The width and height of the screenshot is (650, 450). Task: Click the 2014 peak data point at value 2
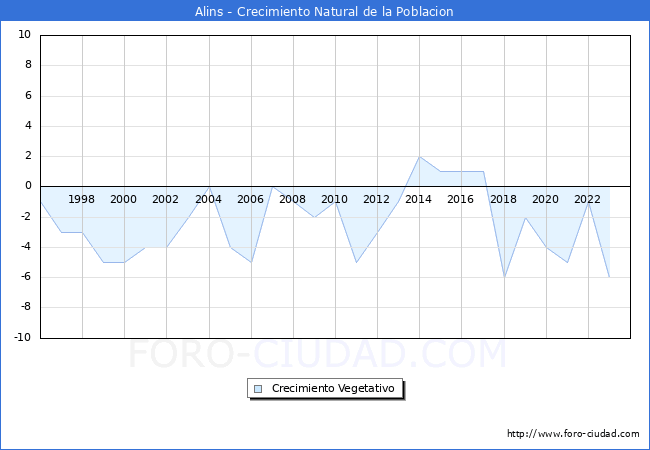point(420,157)
